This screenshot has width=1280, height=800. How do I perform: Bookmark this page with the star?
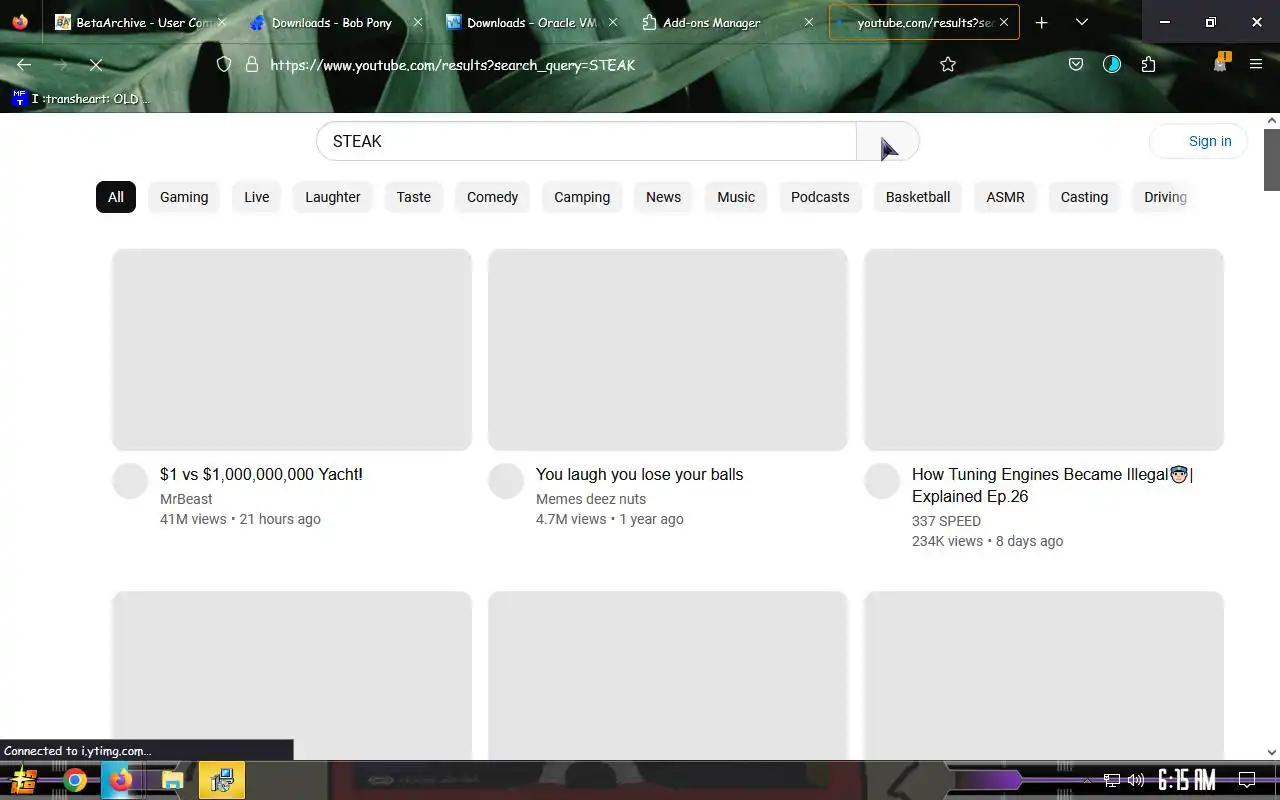click(948, 64)
